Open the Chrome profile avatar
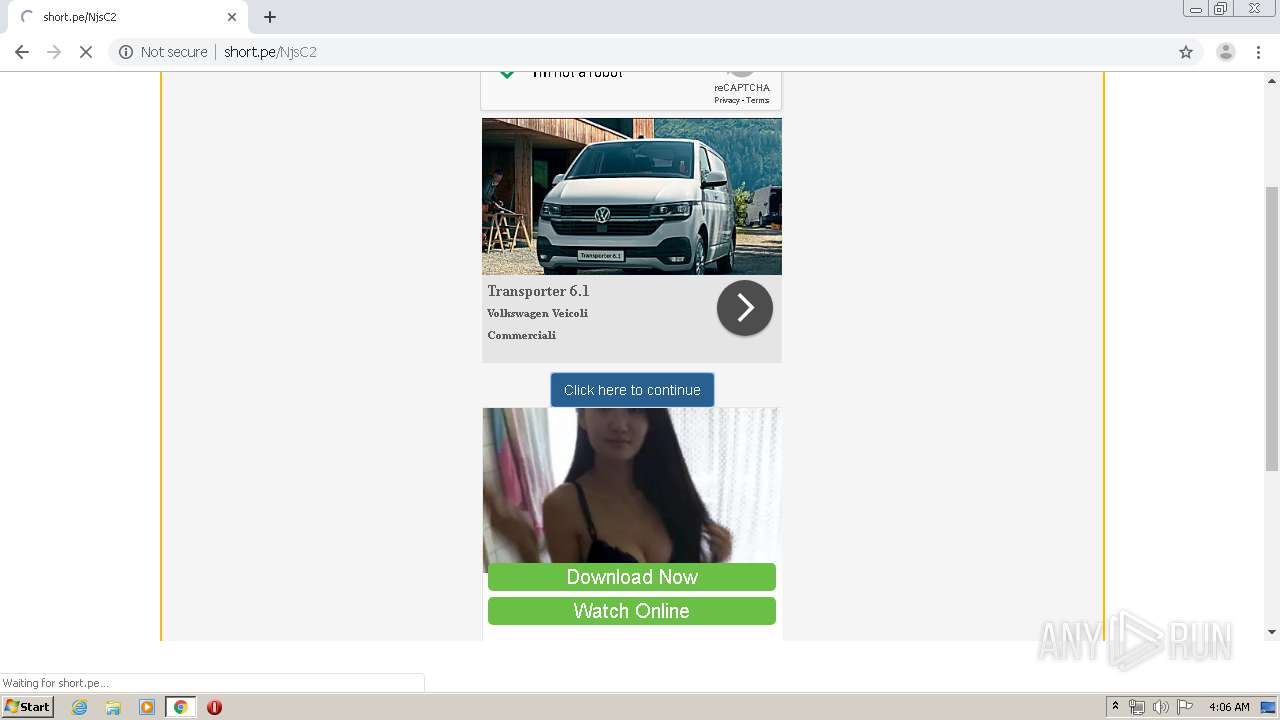 (1226, 52)
